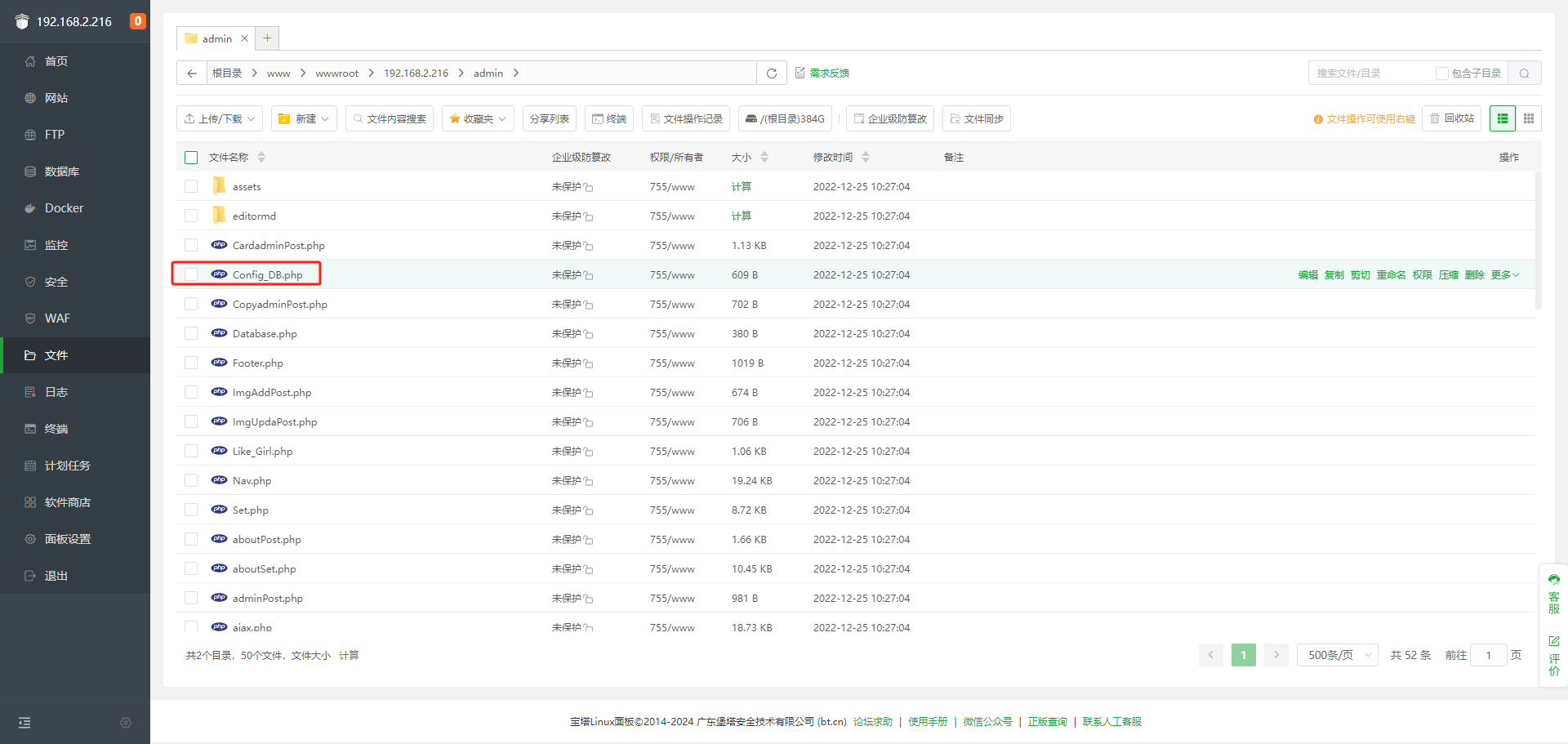Click the 安全 security shield icon
The height and width of the screenshot is (744, 1568).
[30, 282]
